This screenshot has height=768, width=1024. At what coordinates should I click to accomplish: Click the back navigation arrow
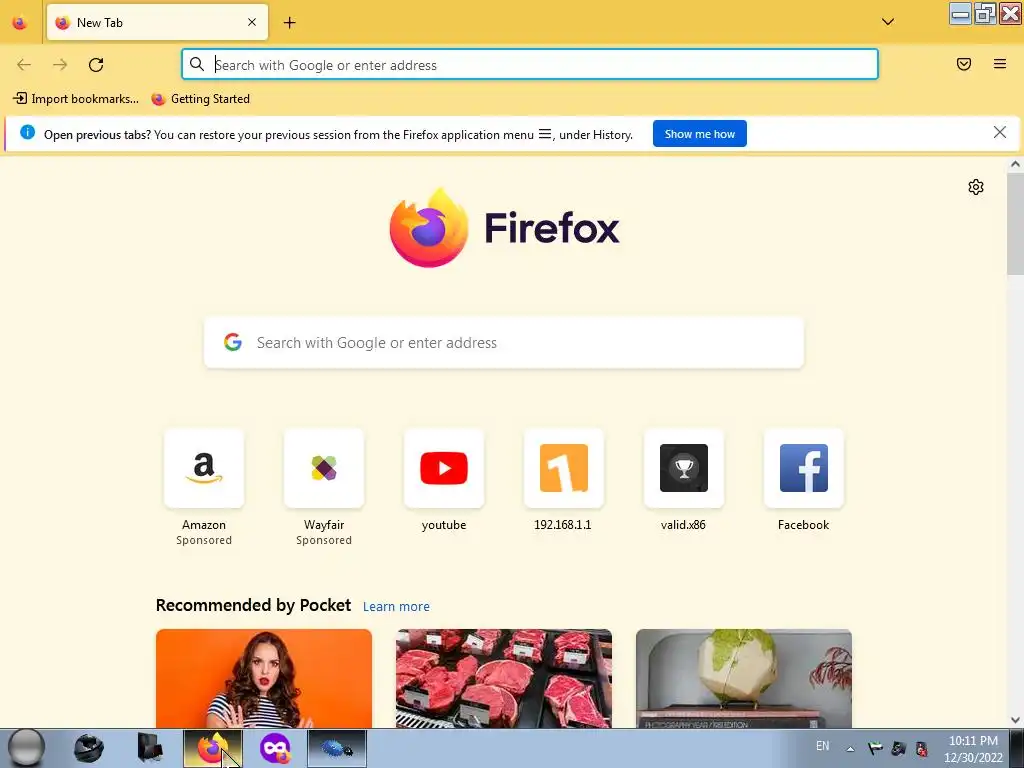[24, 65]
